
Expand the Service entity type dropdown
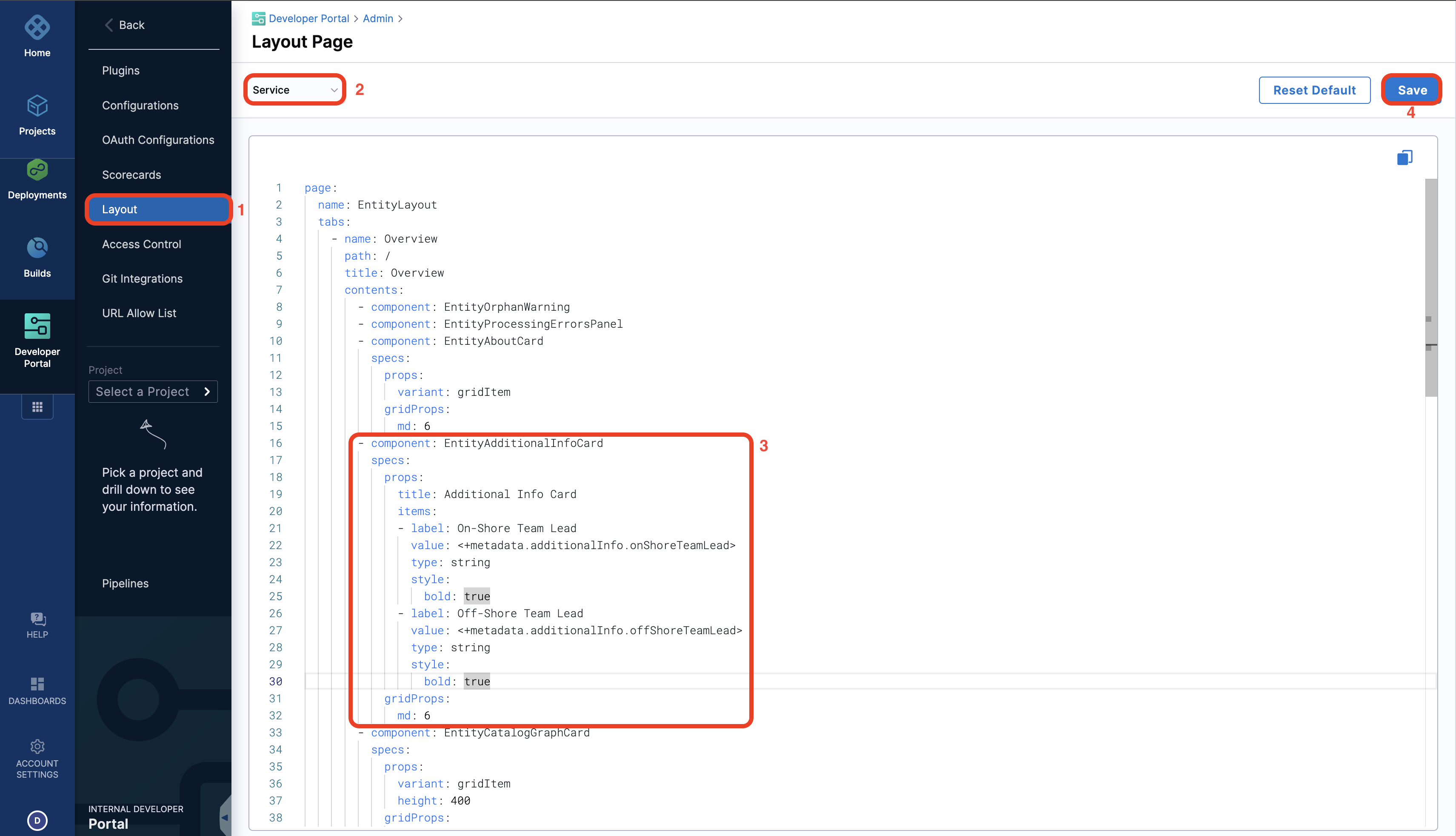click(x=294, y=90)
